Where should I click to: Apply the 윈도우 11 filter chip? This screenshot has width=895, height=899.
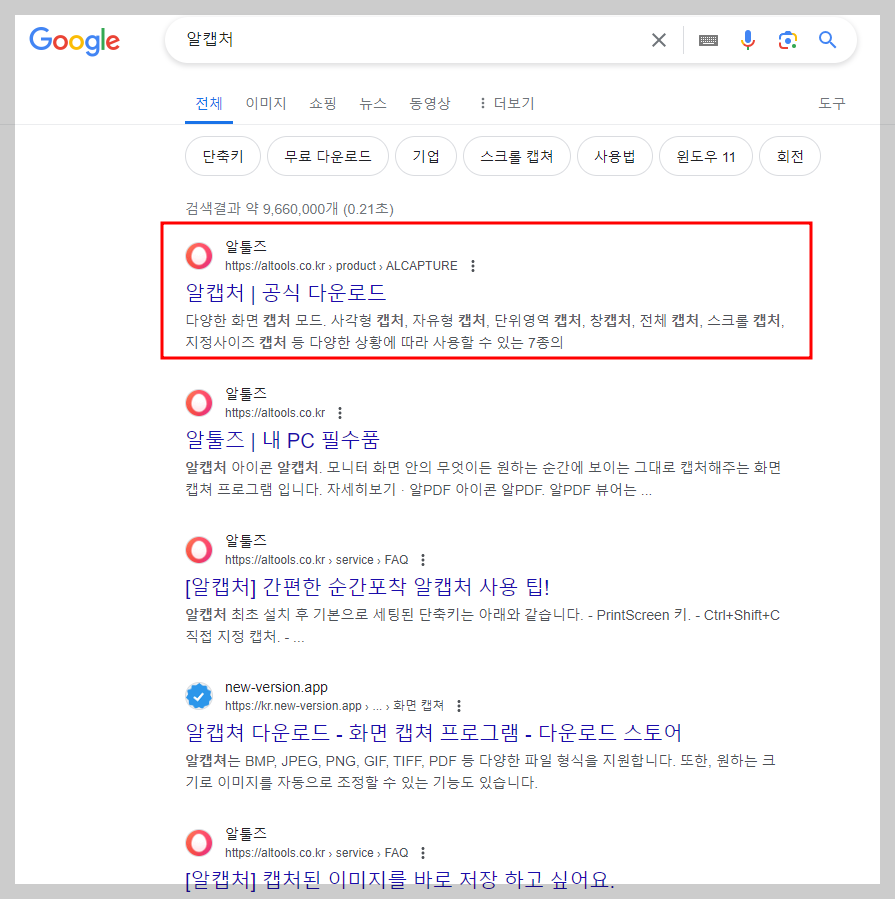[x=706, y=157]
